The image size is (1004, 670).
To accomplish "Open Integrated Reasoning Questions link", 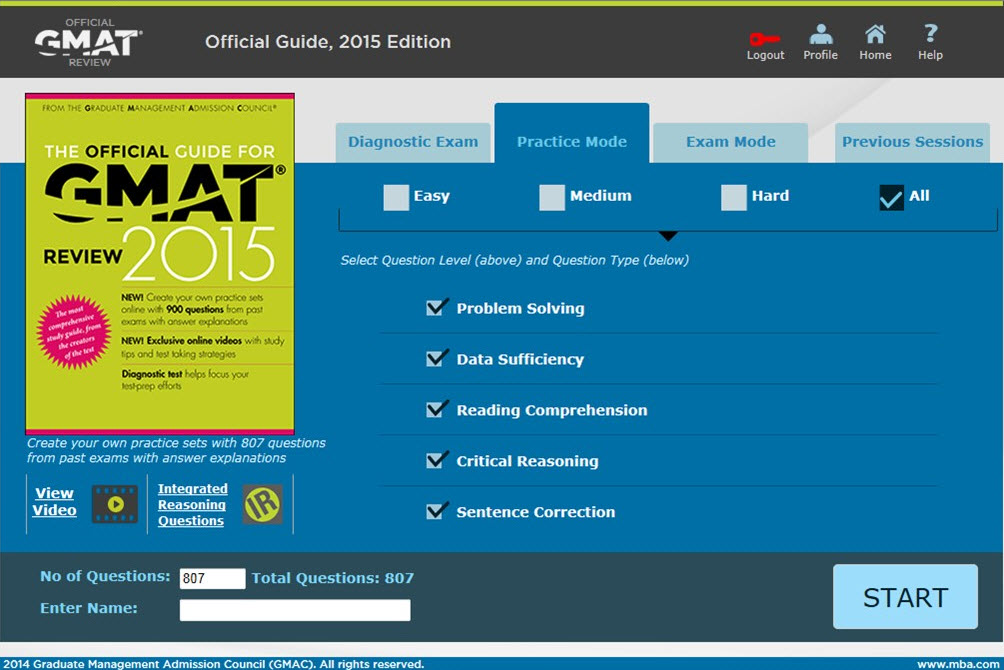I will pos(192,505).
